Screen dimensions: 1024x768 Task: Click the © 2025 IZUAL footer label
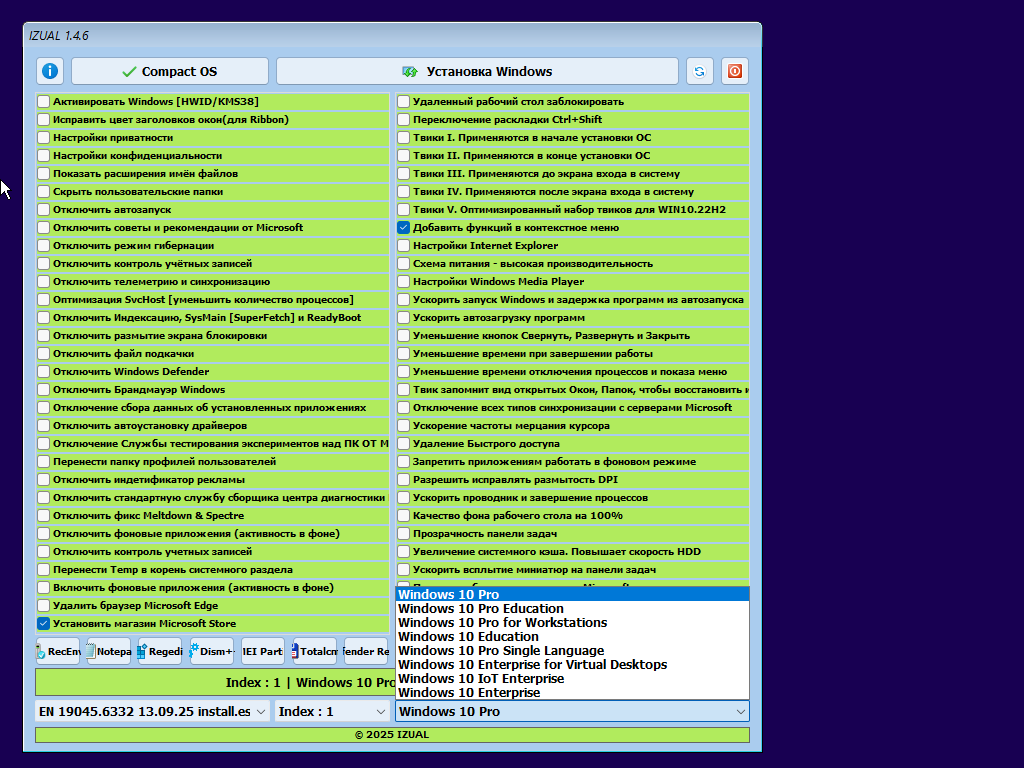(392, 735)
